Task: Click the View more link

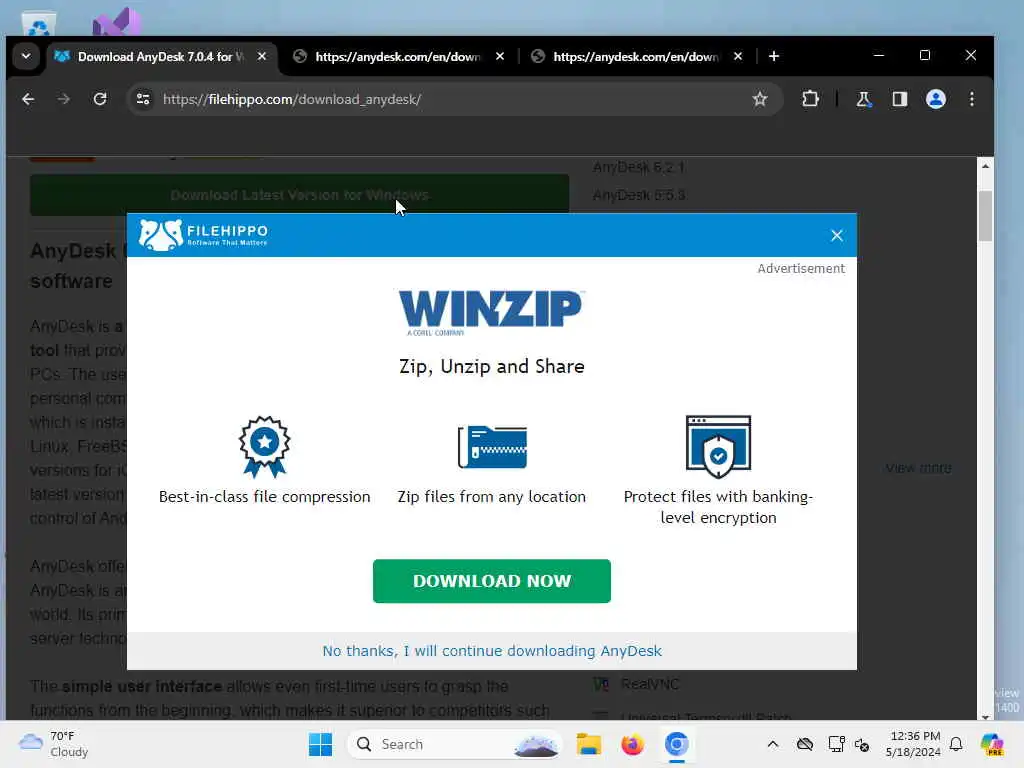Action: click(918, 468)
